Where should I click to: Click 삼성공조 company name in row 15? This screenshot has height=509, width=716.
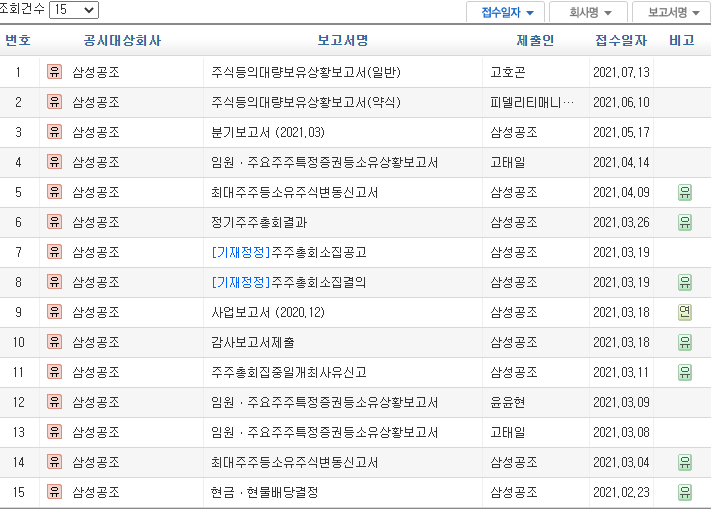coord(96,493)
